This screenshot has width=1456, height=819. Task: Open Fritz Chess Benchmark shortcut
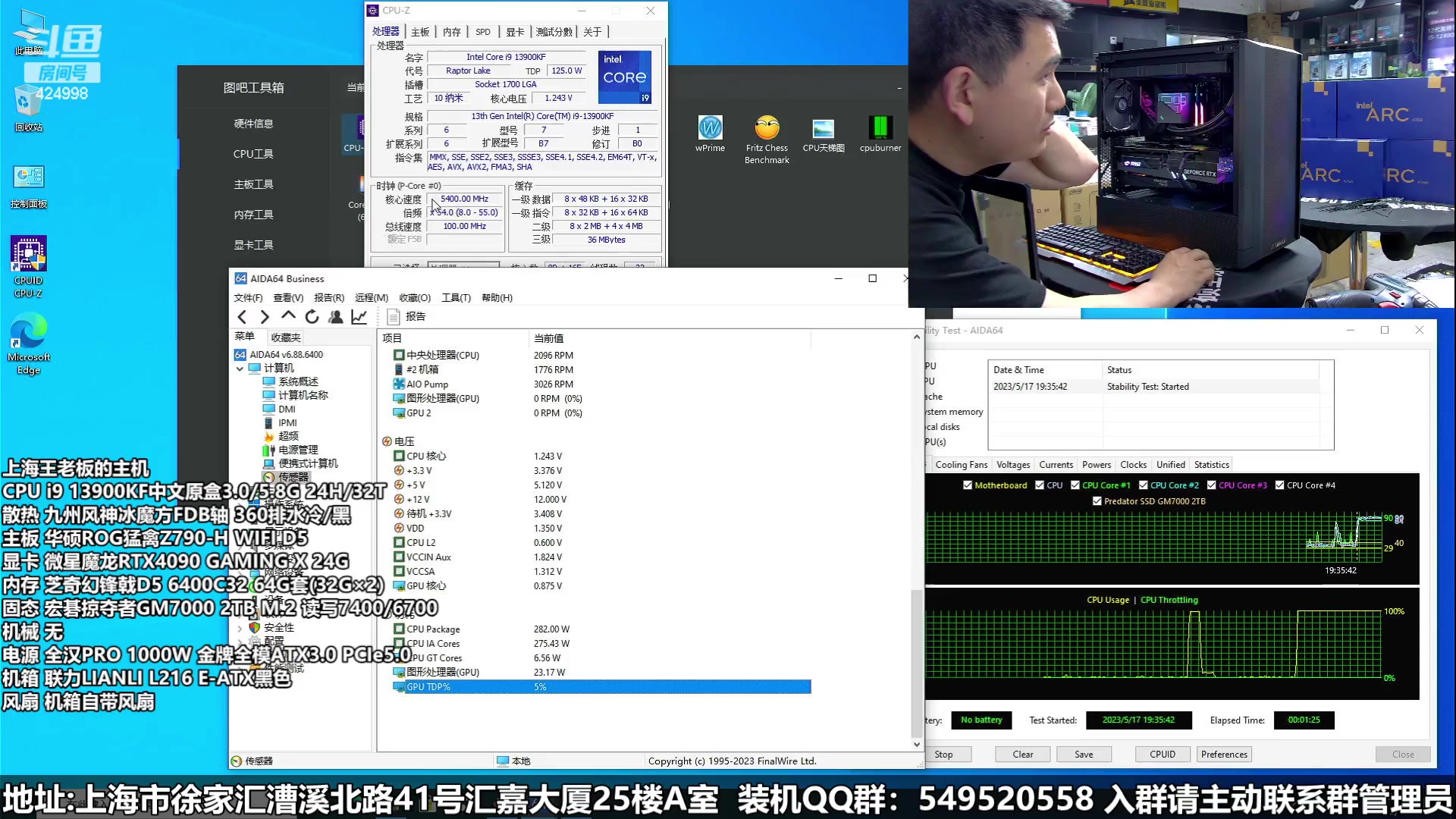coord(767,140)
